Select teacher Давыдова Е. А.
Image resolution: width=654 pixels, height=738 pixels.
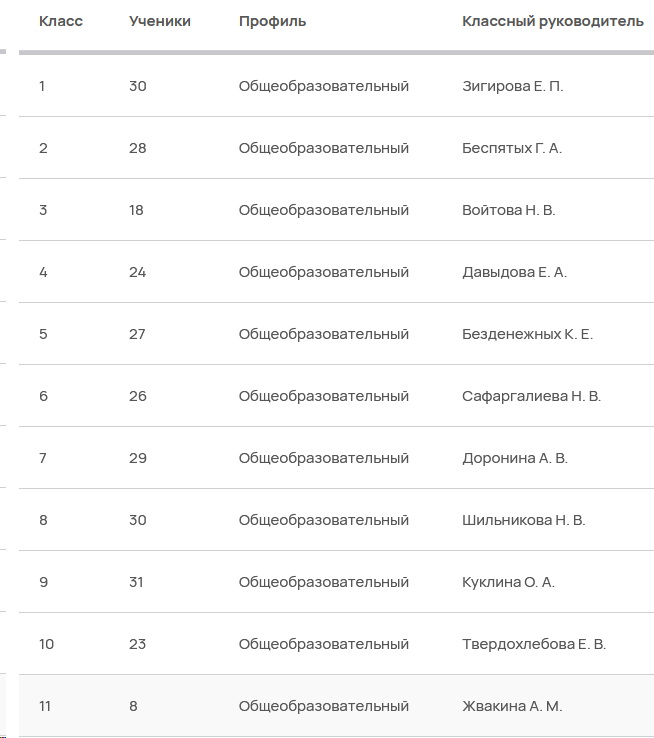click(x=514, y=272)
